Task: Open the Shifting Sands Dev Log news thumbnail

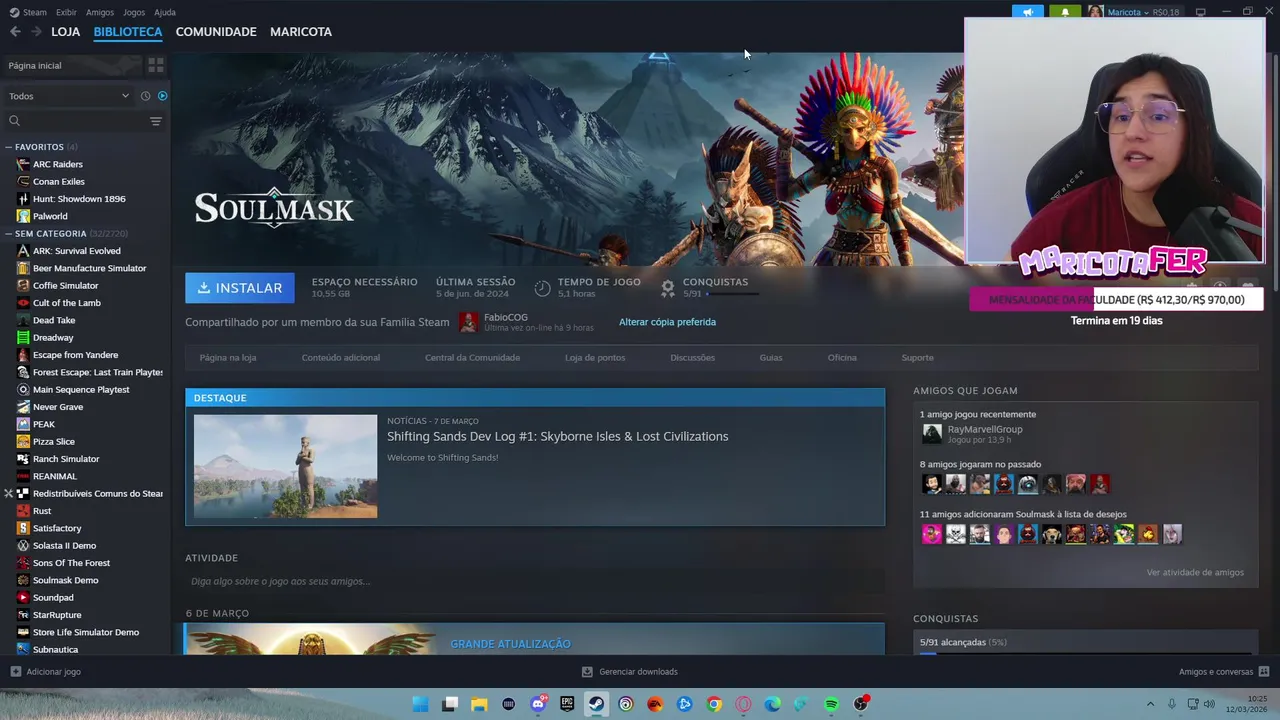Action: pyautogui.click(x=285, y=466)
